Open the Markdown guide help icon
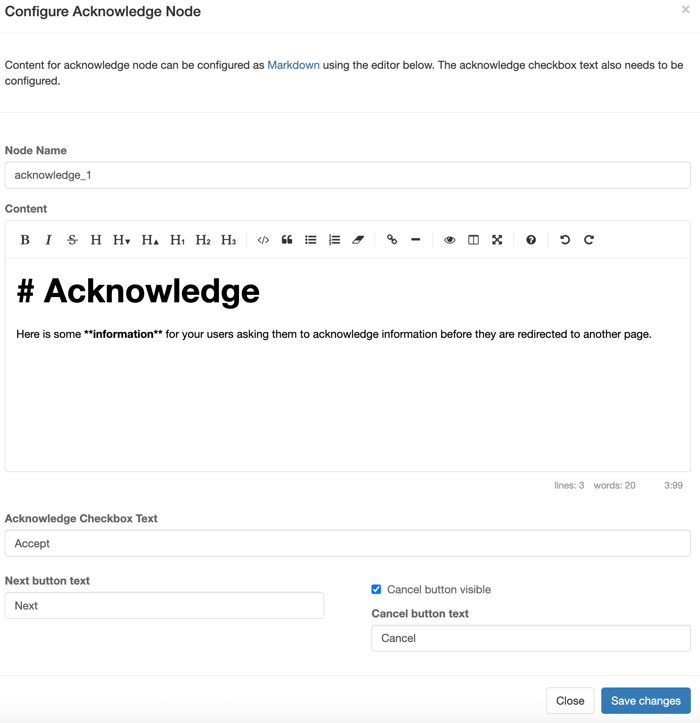700x723 pixels. pos(531,240)
